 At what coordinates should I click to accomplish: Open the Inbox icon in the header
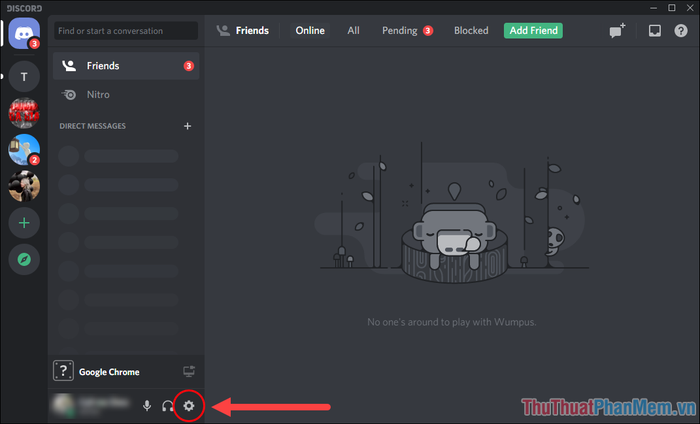coord(655,30)
